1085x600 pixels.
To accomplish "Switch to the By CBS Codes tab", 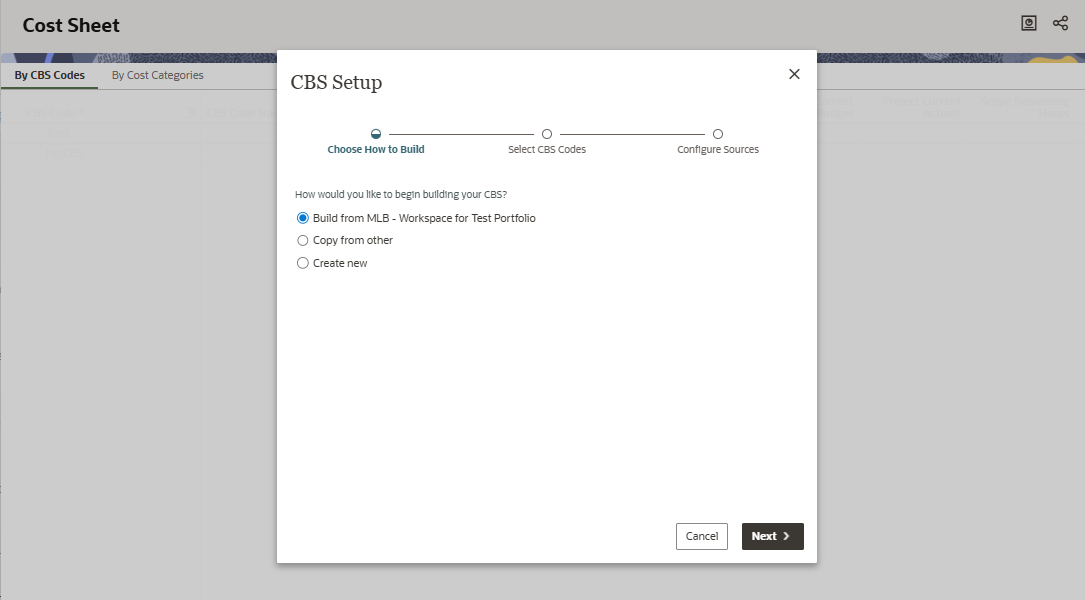I will [x=50, y=76].
